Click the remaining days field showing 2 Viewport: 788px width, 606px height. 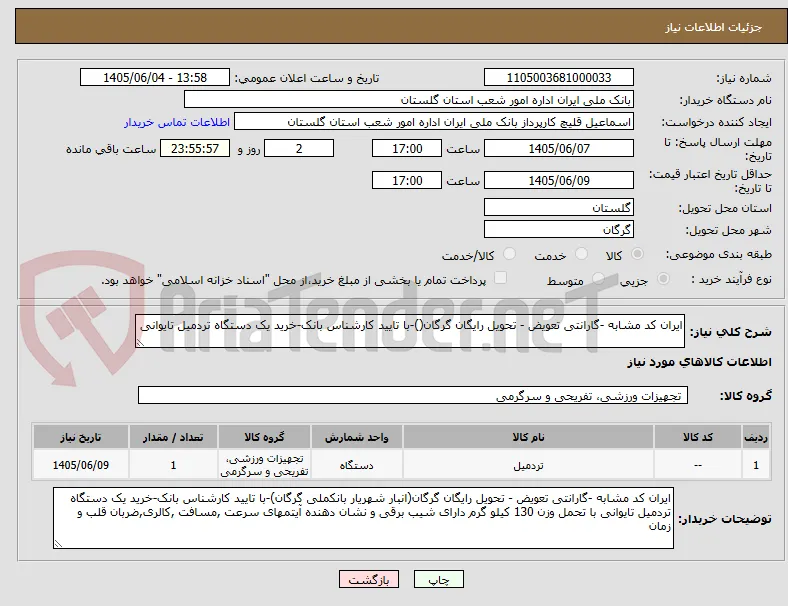pyautogui.click(x=299, y=148)
